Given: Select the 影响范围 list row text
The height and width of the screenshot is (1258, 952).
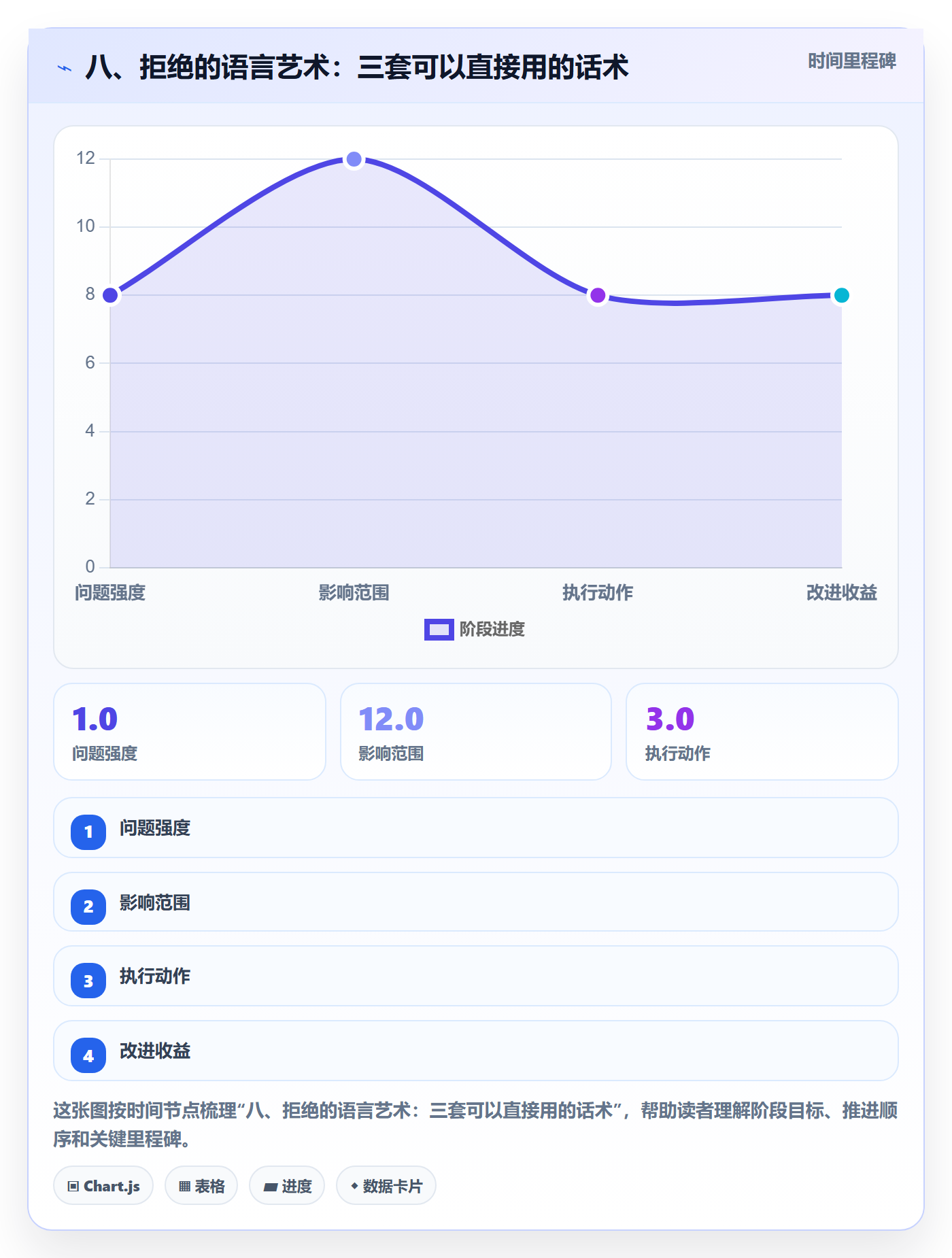Looking at the screenshot, I should click(x=155, y=903).
